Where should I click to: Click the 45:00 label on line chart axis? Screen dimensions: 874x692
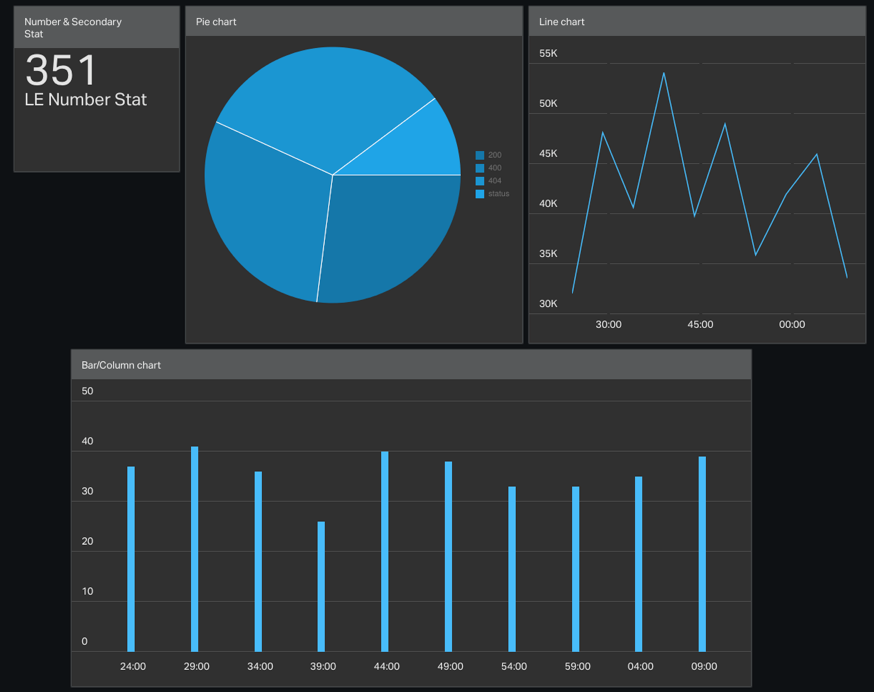tap(700, 325)
